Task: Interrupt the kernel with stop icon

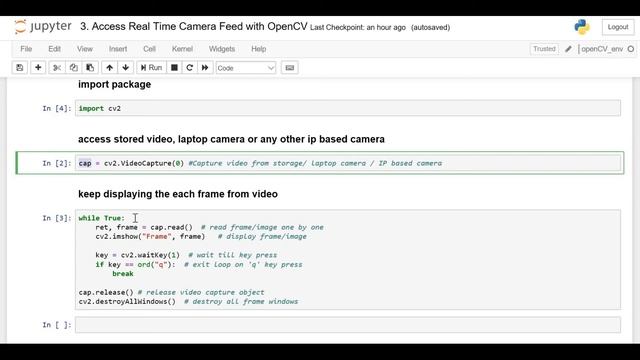Action: point(174,68)
